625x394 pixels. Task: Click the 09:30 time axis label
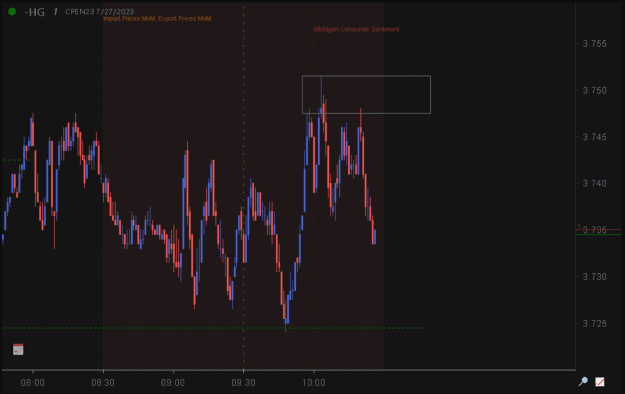click(x=243, y=383)
